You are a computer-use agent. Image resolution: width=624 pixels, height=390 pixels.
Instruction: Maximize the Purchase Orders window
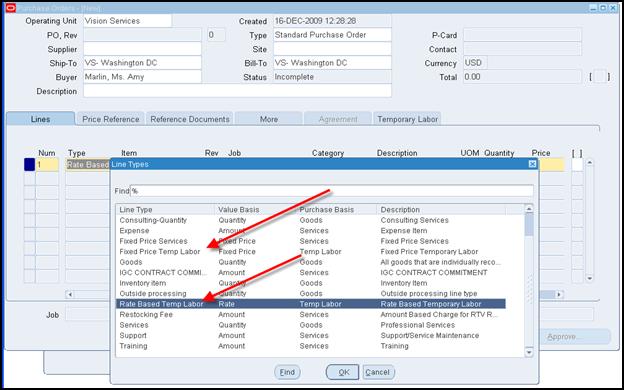tap(603, 8)
